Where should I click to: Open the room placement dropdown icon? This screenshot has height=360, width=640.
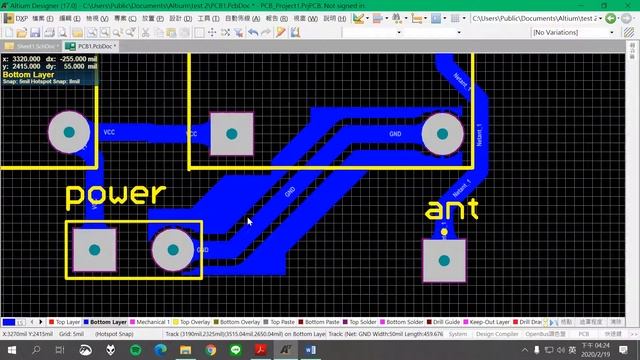click(x=438, y=18)
